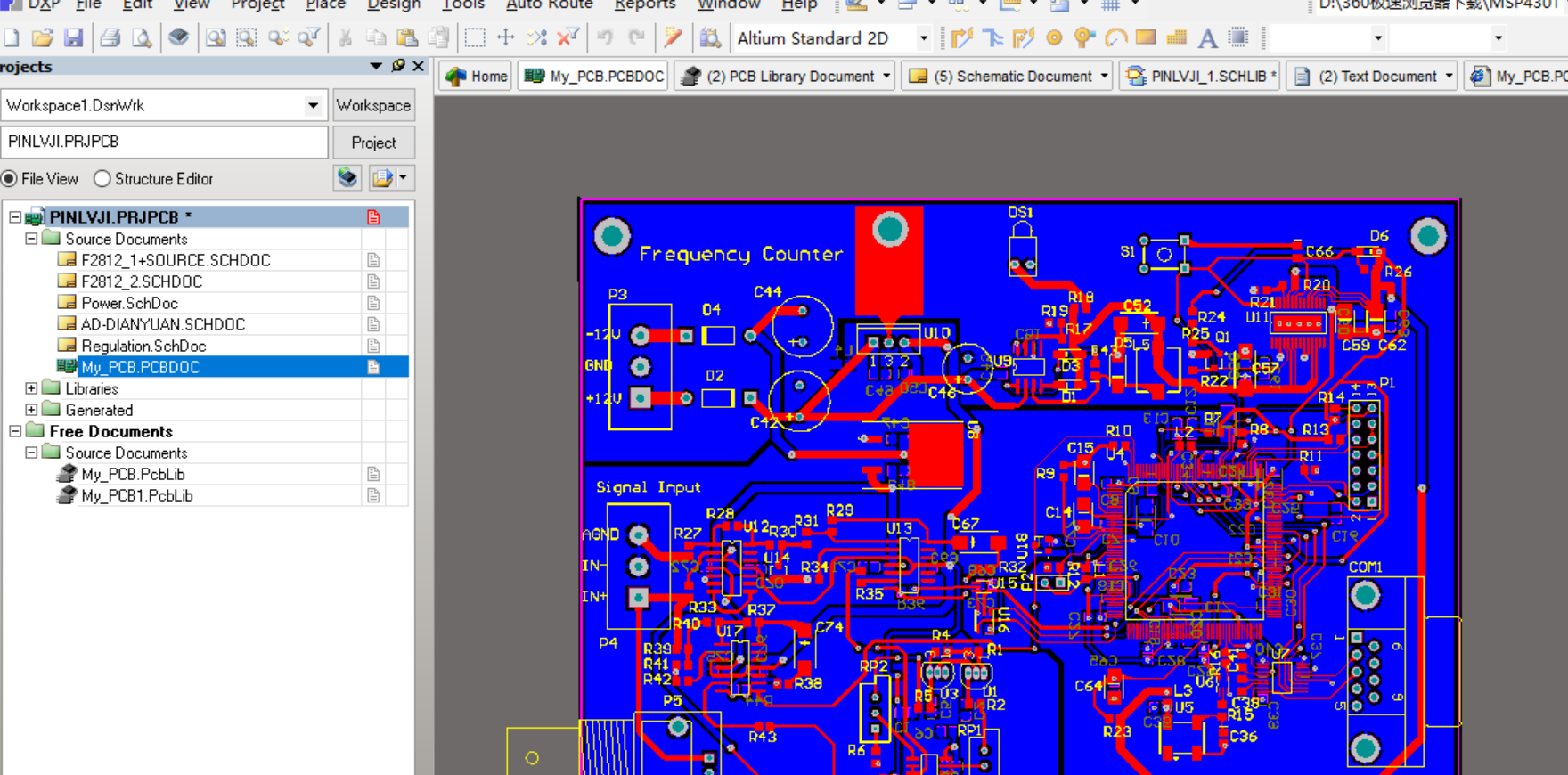Open the Workspace1.DsnWrk dropdown arrow
1568x775 pixels.
[x=313, y=105]
